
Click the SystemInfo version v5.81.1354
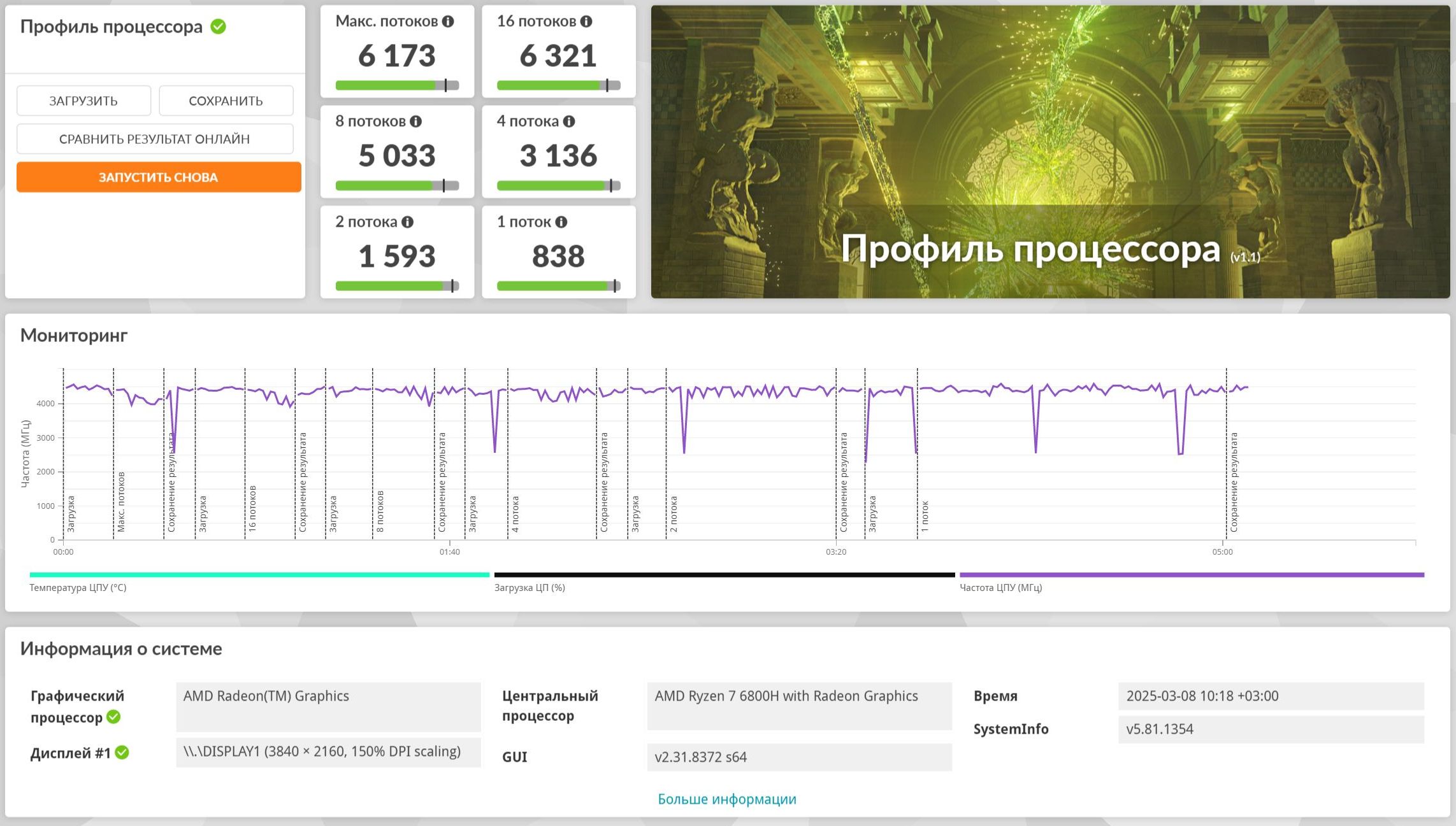(1271, 729)
